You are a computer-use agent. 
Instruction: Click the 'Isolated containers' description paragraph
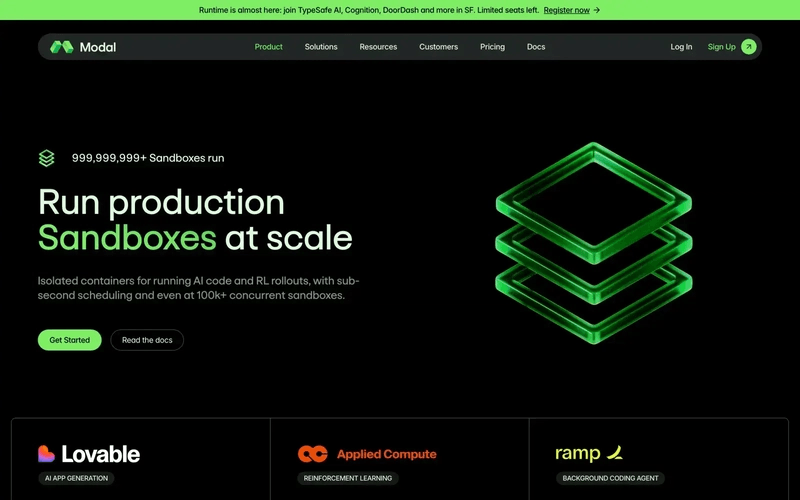click(198, 288)
